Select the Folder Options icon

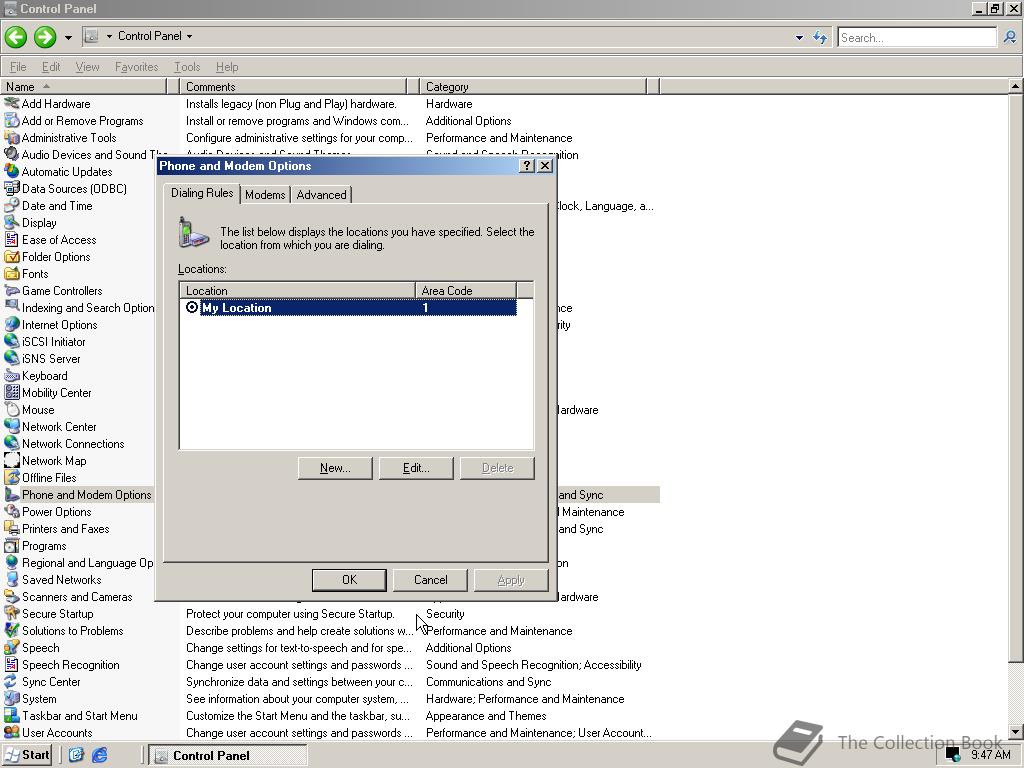12,256
